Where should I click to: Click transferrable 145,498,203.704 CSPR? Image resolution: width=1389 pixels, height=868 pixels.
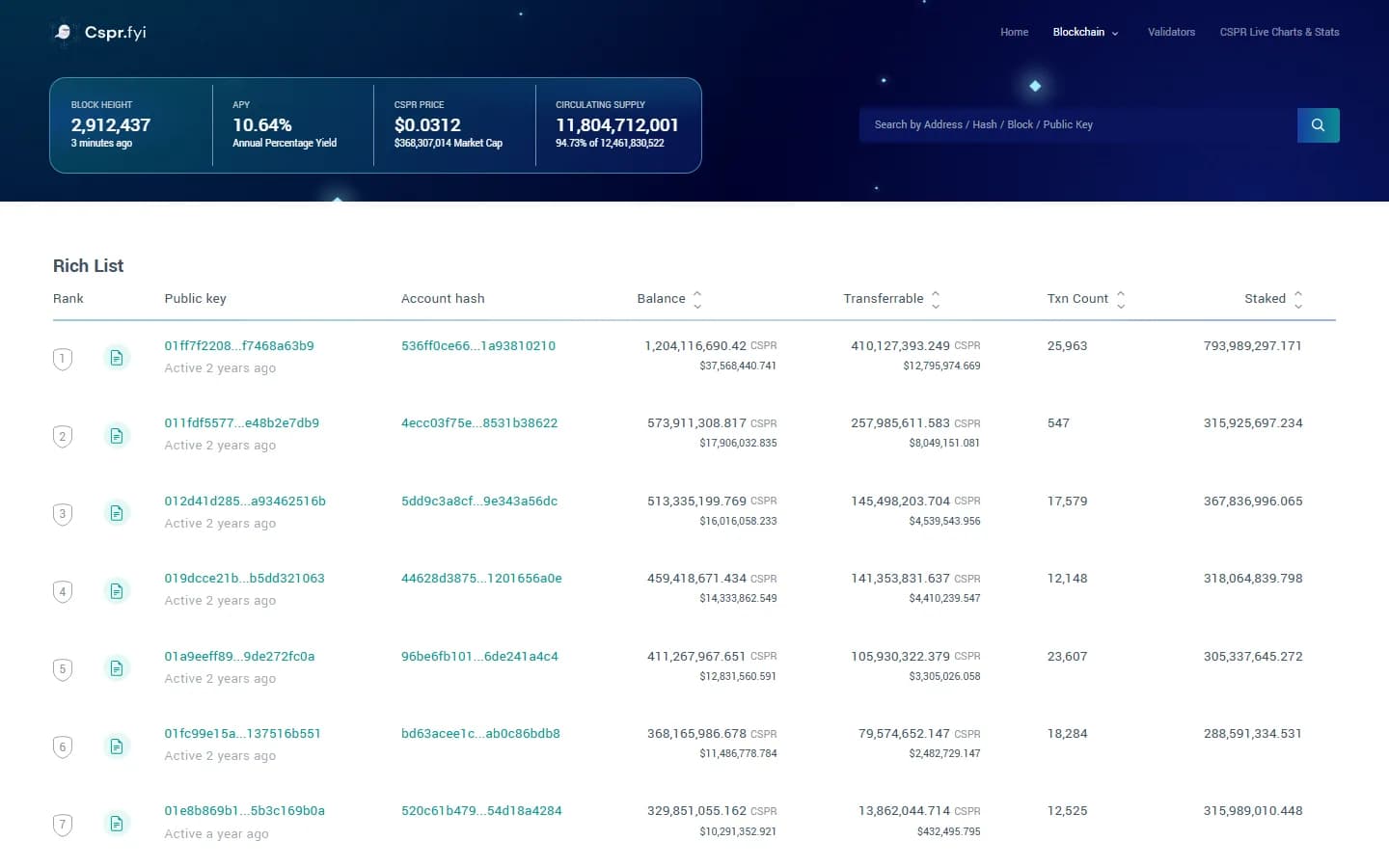(x=915, y=501)
